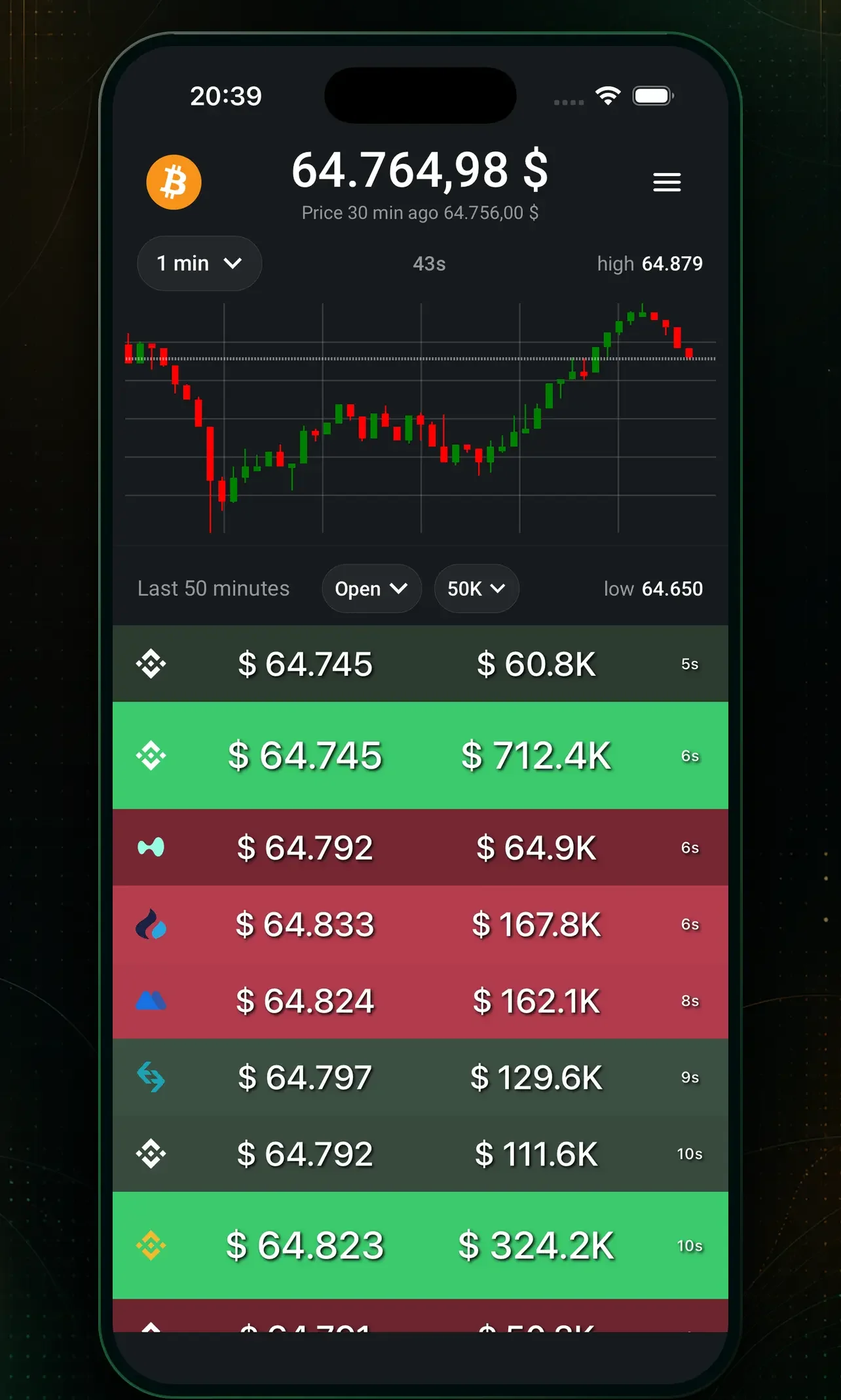This screenshot has height=1400, width=841.
Task: Open the Open filter dropdown
Action: [371, 589]
